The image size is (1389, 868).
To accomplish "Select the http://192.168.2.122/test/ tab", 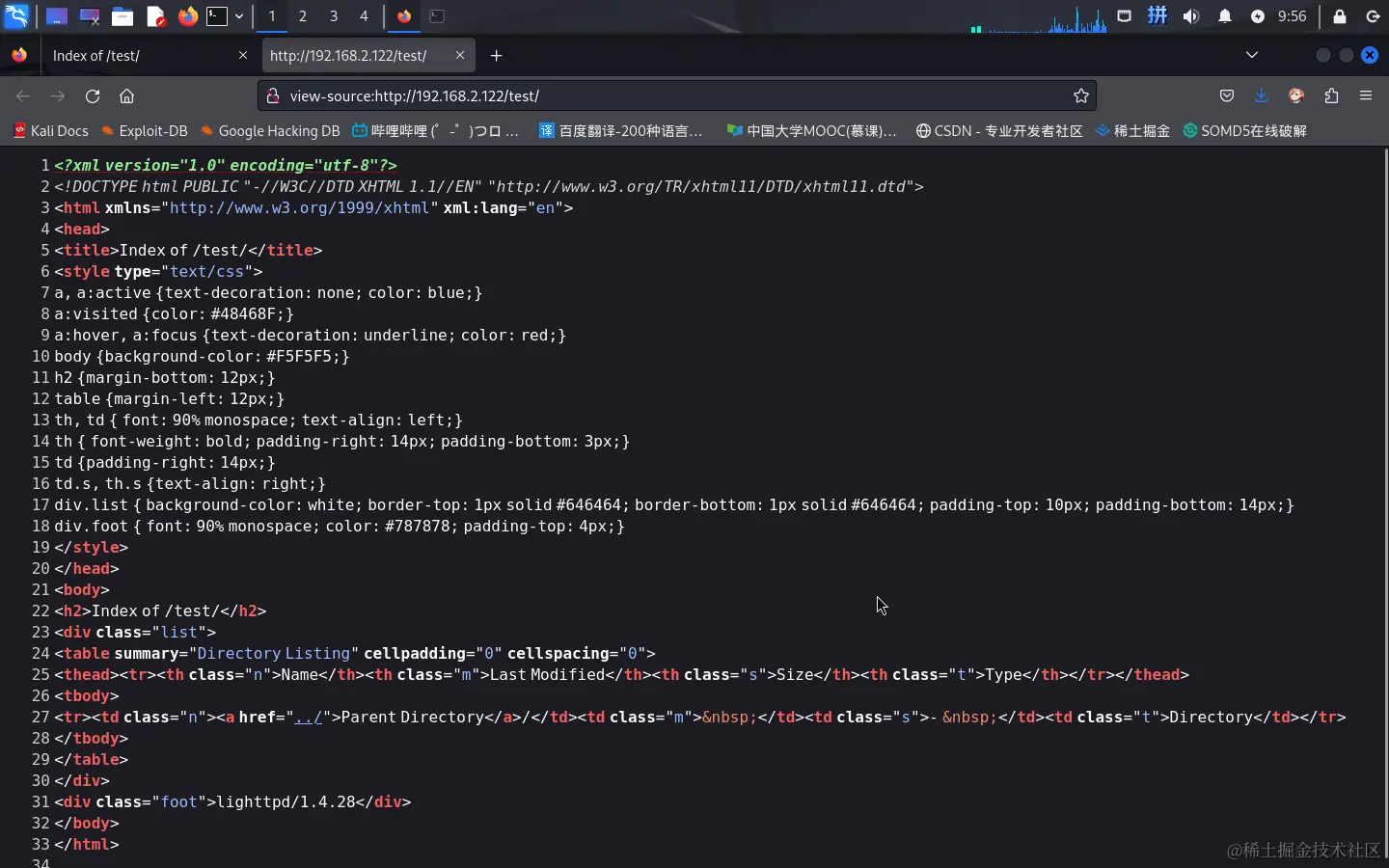I will pyautogui.click(x=368, y=56).
